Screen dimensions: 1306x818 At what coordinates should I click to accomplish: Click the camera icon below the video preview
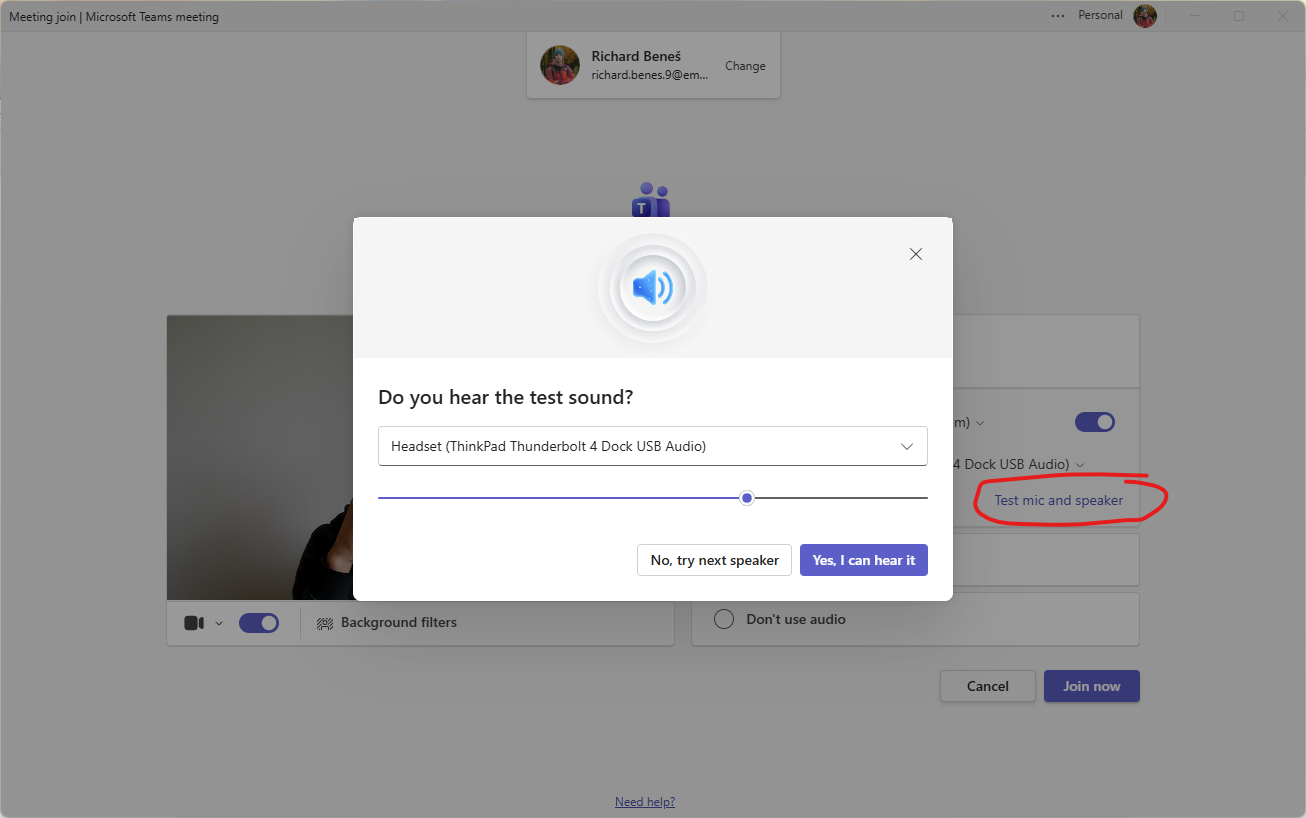[194, 623]
